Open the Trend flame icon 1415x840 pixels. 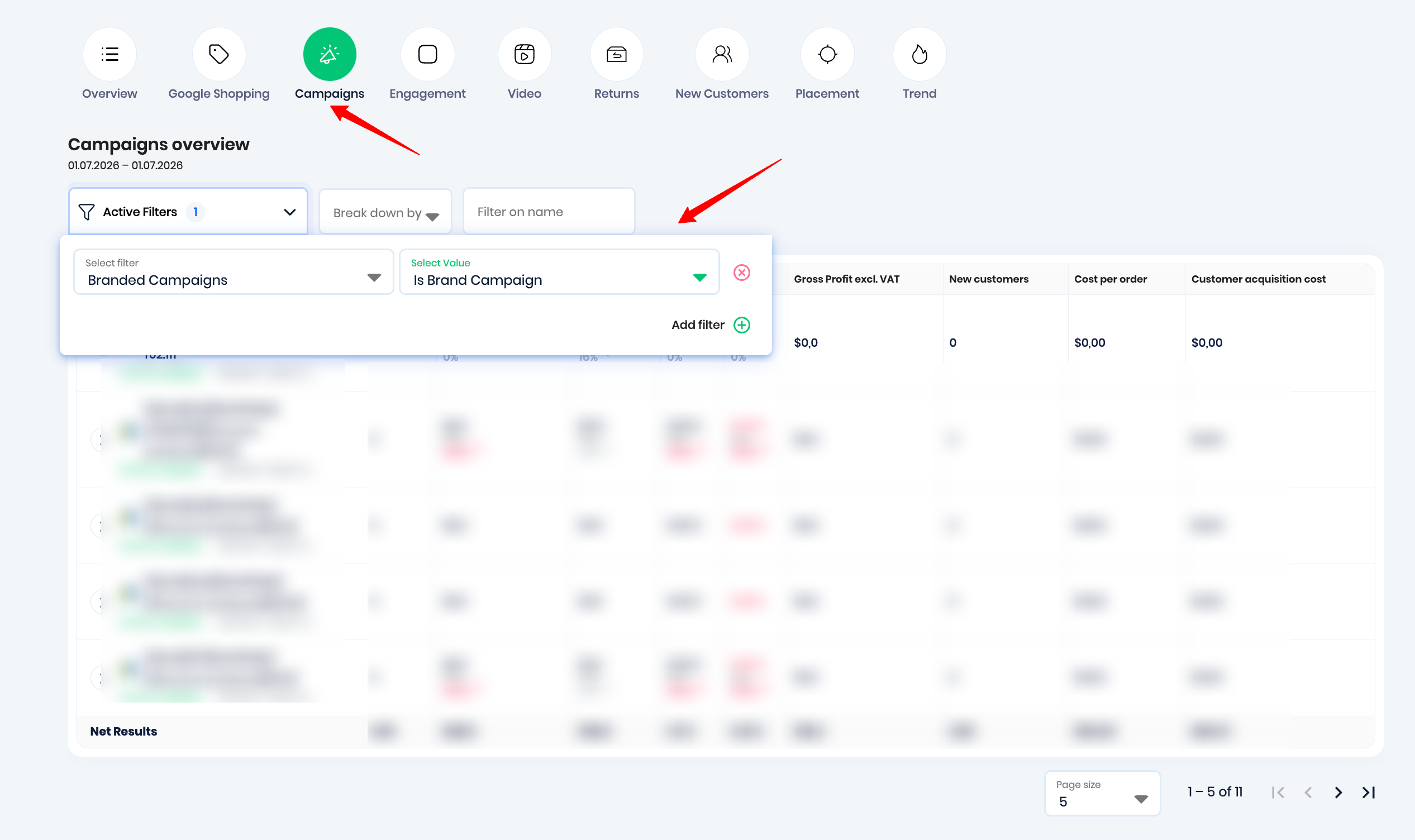click(x=919, y=54)
